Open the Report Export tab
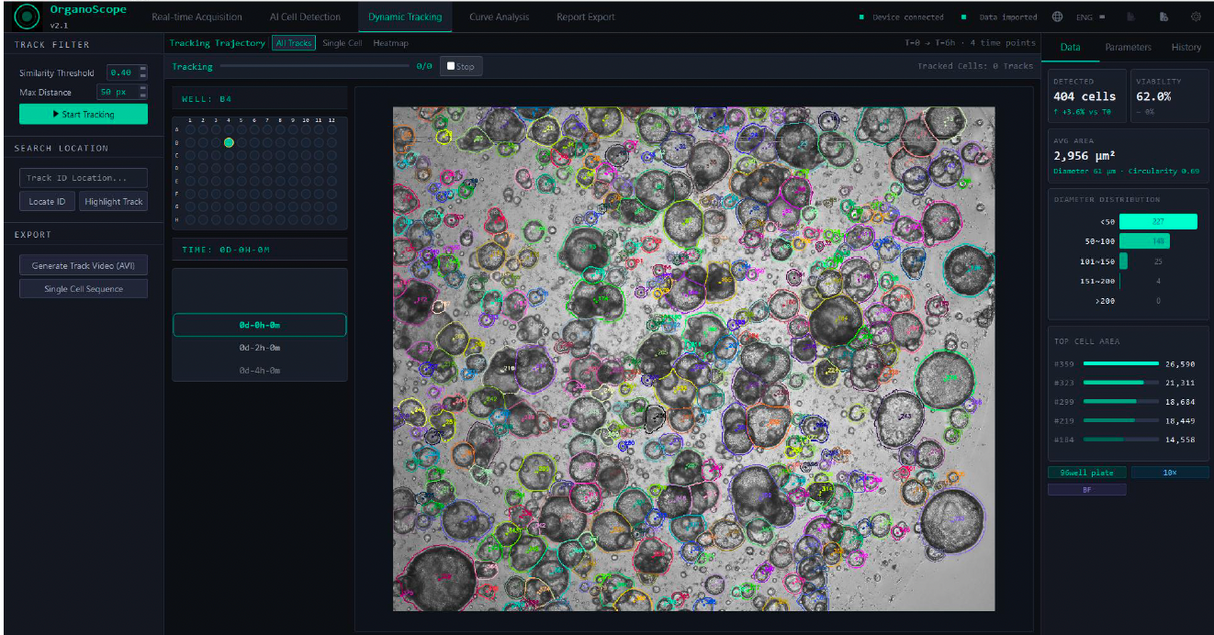The height and width of the screenshot is (635, 1214). [x=586, y=17]
